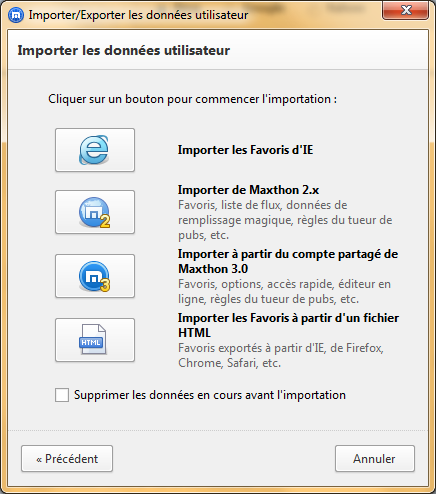Select the Importer de Maxthon 2.x heading
Viewport: 436px width, 494px height.
coord(248,190)
